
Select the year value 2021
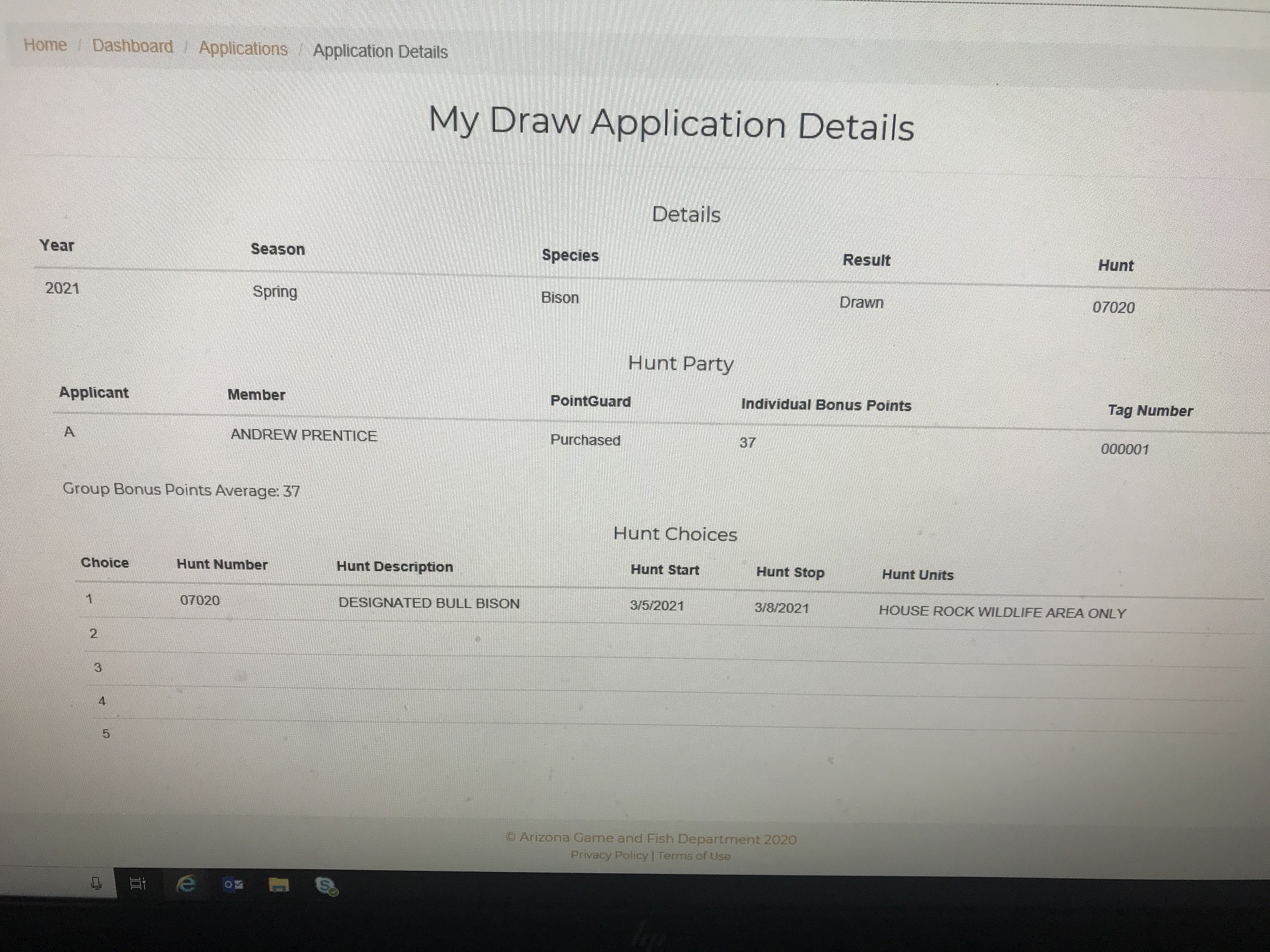[x=62, y=288]
